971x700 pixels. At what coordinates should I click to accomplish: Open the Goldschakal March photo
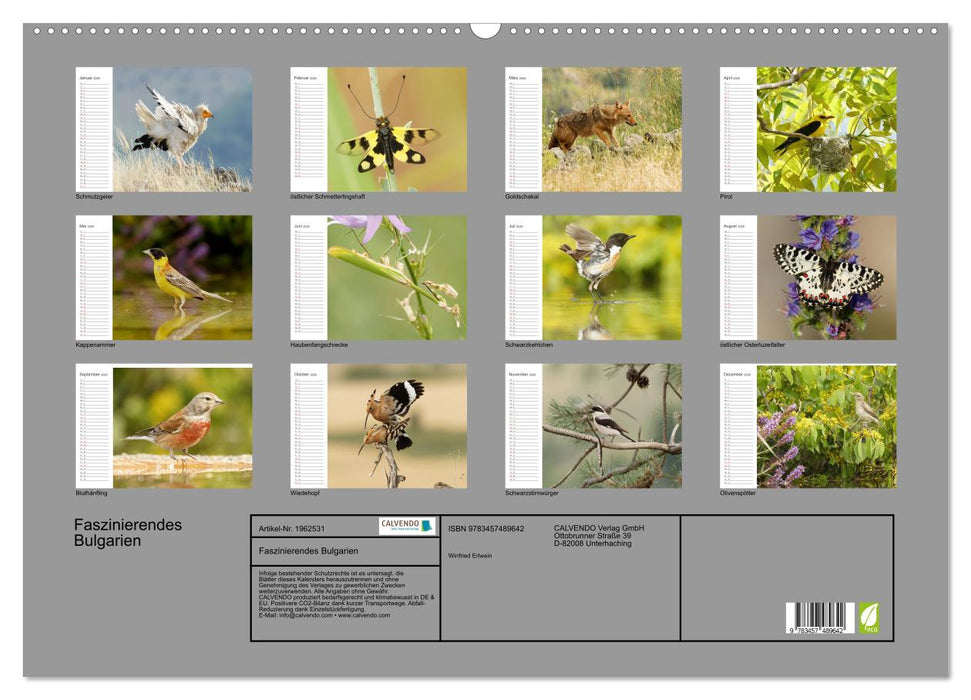(x=612, y=129)
